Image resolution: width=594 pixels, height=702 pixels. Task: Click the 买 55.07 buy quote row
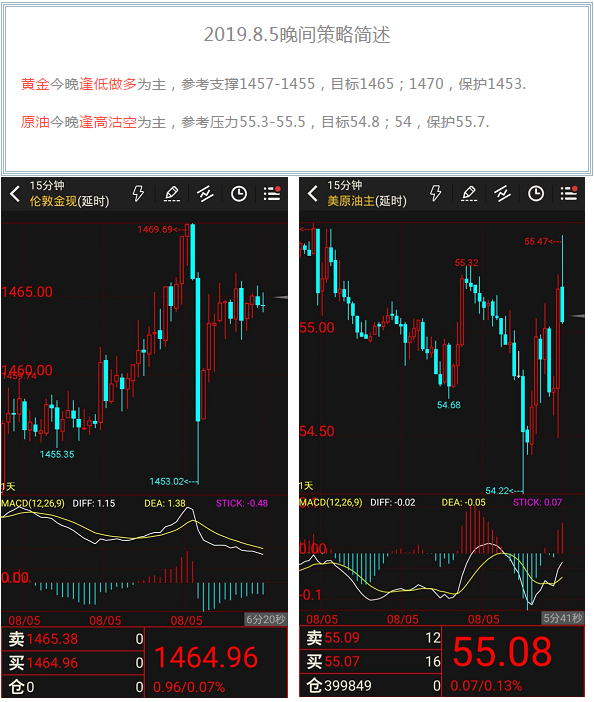[371, 661]
